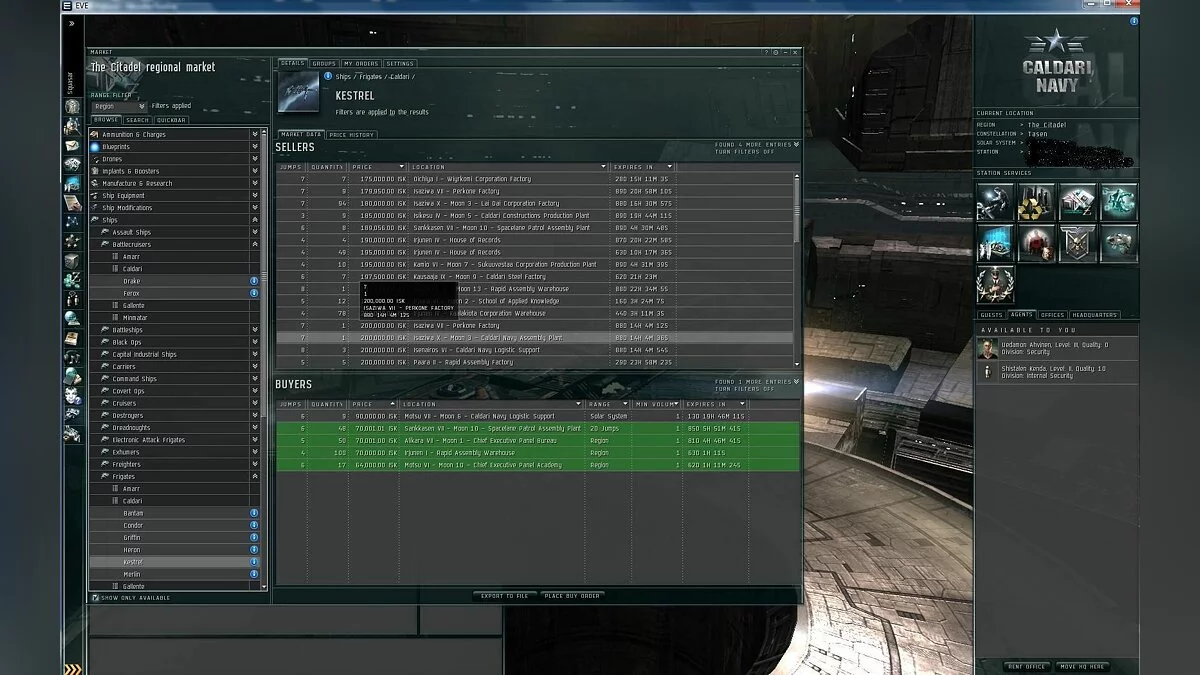Sort sellers by the Price column
Viewport: 1200px width, 675px height.
[x=378, y=167]
